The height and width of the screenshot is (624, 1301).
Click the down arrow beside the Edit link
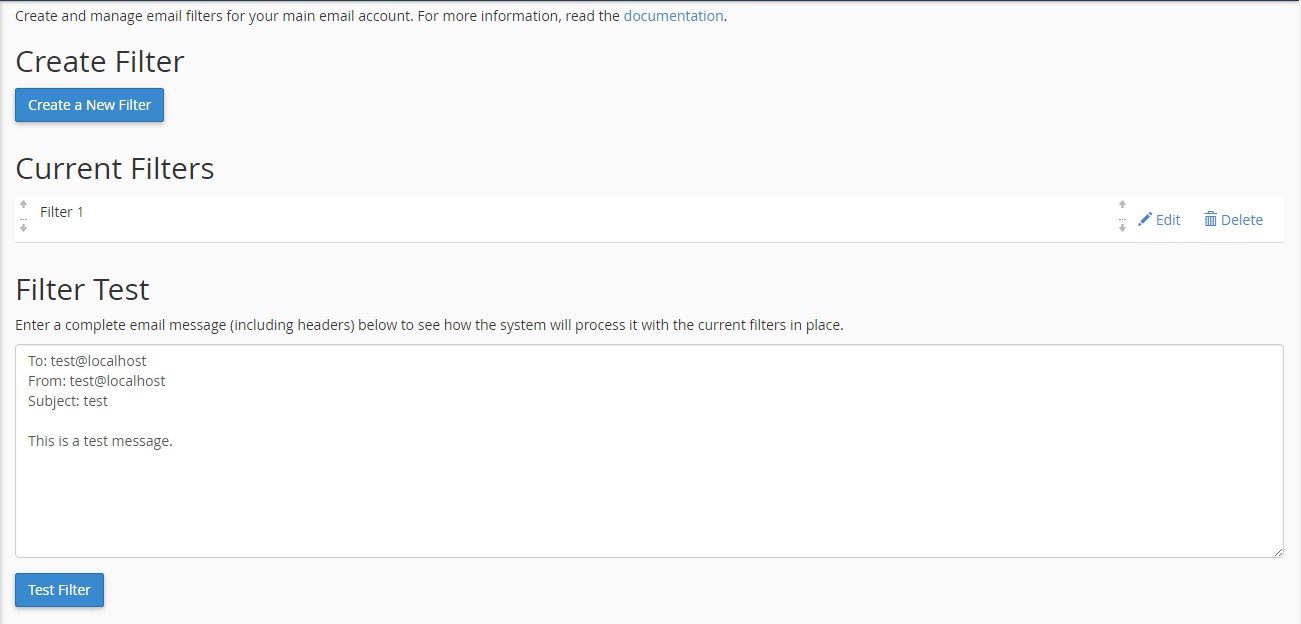tap(1122, 228)
